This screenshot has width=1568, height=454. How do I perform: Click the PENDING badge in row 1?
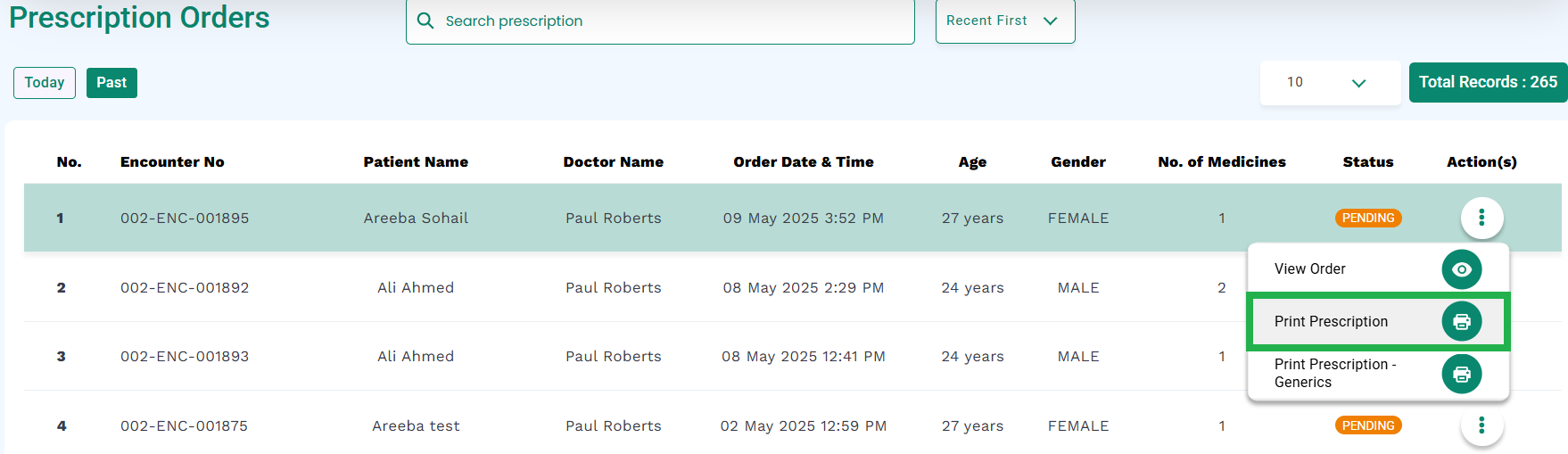(x=1368, y=218)
